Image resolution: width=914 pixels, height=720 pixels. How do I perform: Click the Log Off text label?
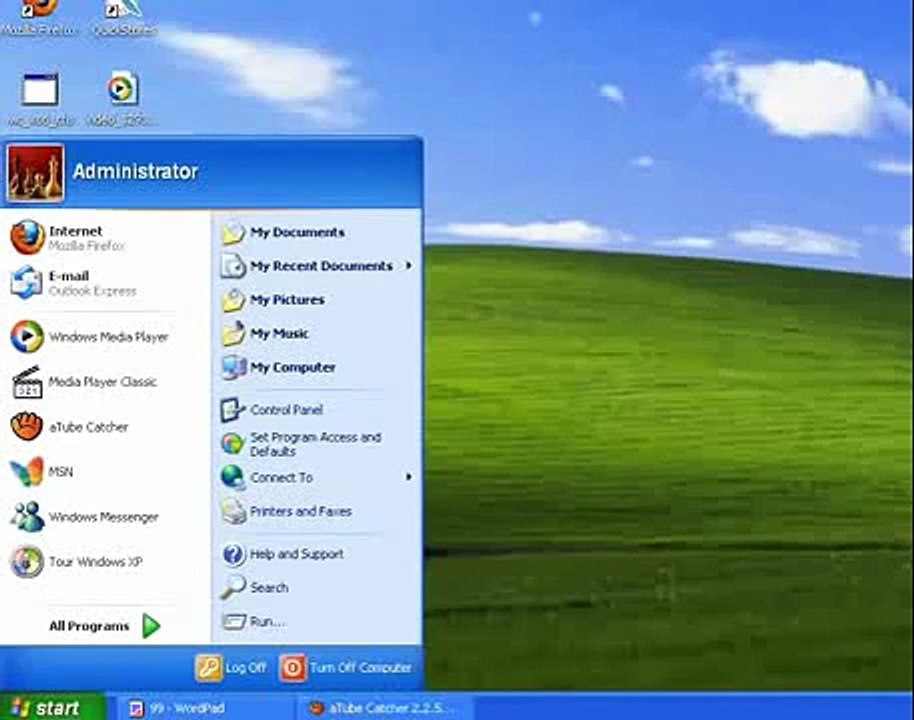[x=245, y=668]
